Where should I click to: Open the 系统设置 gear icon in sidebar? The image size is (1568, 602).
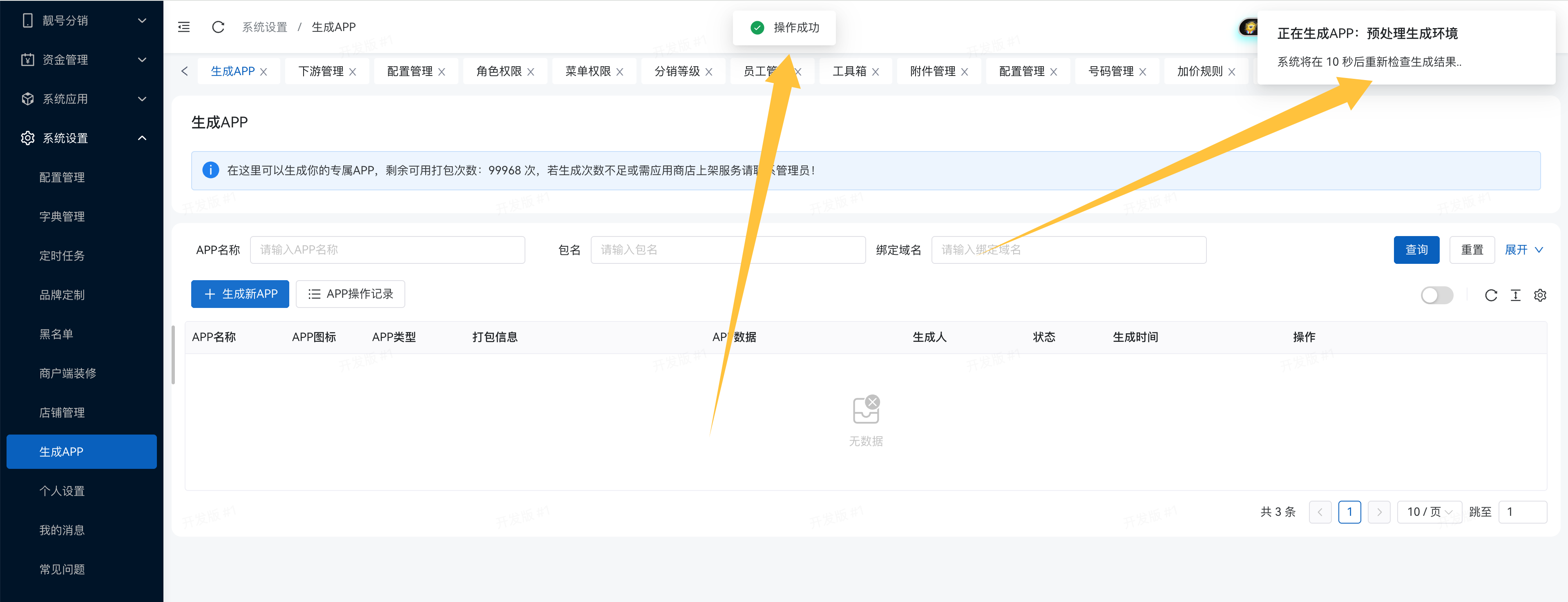click(x=27, y=138)
